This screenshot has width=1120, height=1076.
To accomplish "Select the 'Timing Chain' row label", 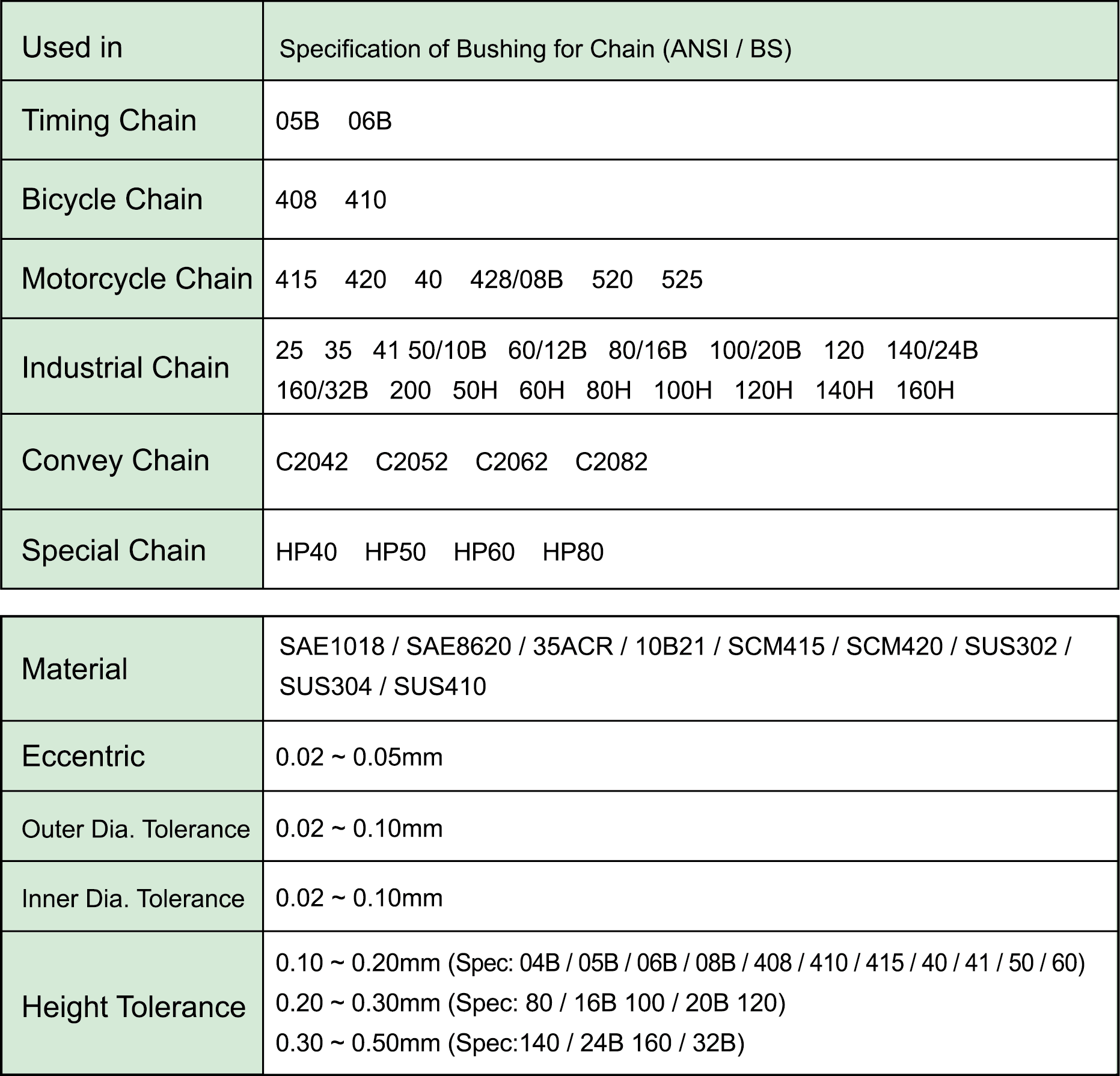I will point(109,120).
